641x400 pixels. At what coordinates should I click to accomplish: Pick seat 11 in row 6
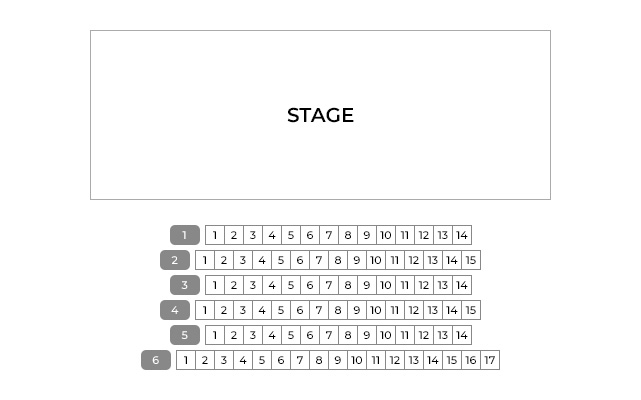(376, 360)
